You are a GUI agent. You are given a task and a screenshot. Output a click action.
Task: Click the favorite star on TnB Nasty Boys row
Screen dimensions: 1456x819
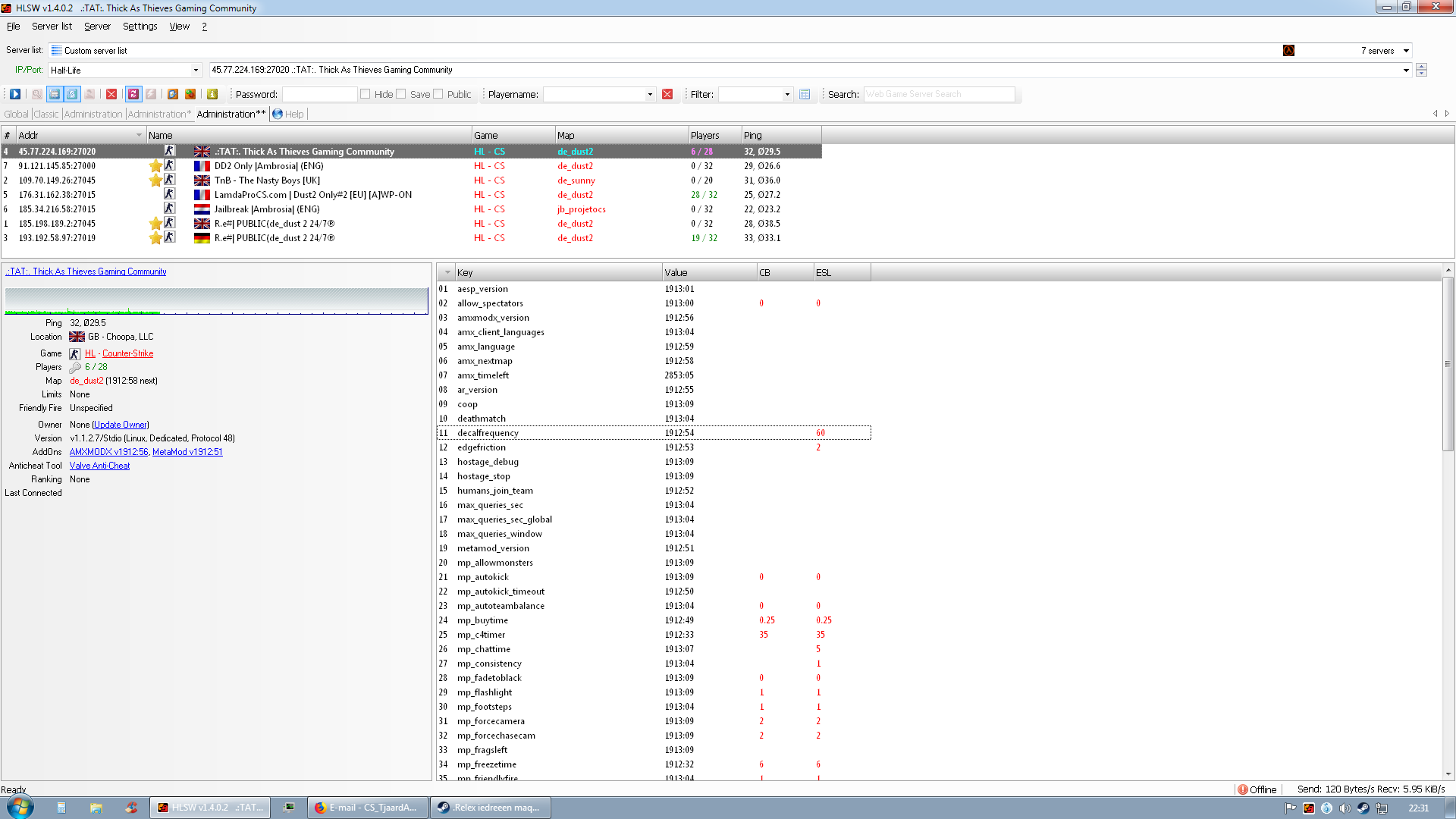(155, 180)
